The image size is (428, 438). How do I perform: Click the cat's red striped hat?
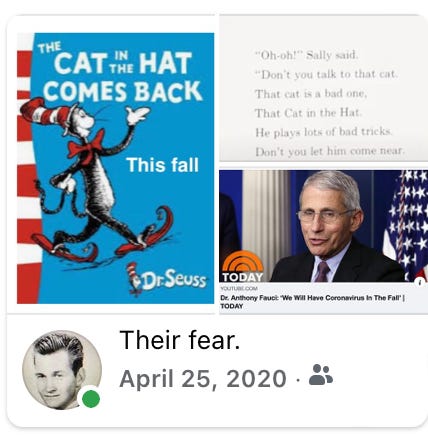pos(45,112)
